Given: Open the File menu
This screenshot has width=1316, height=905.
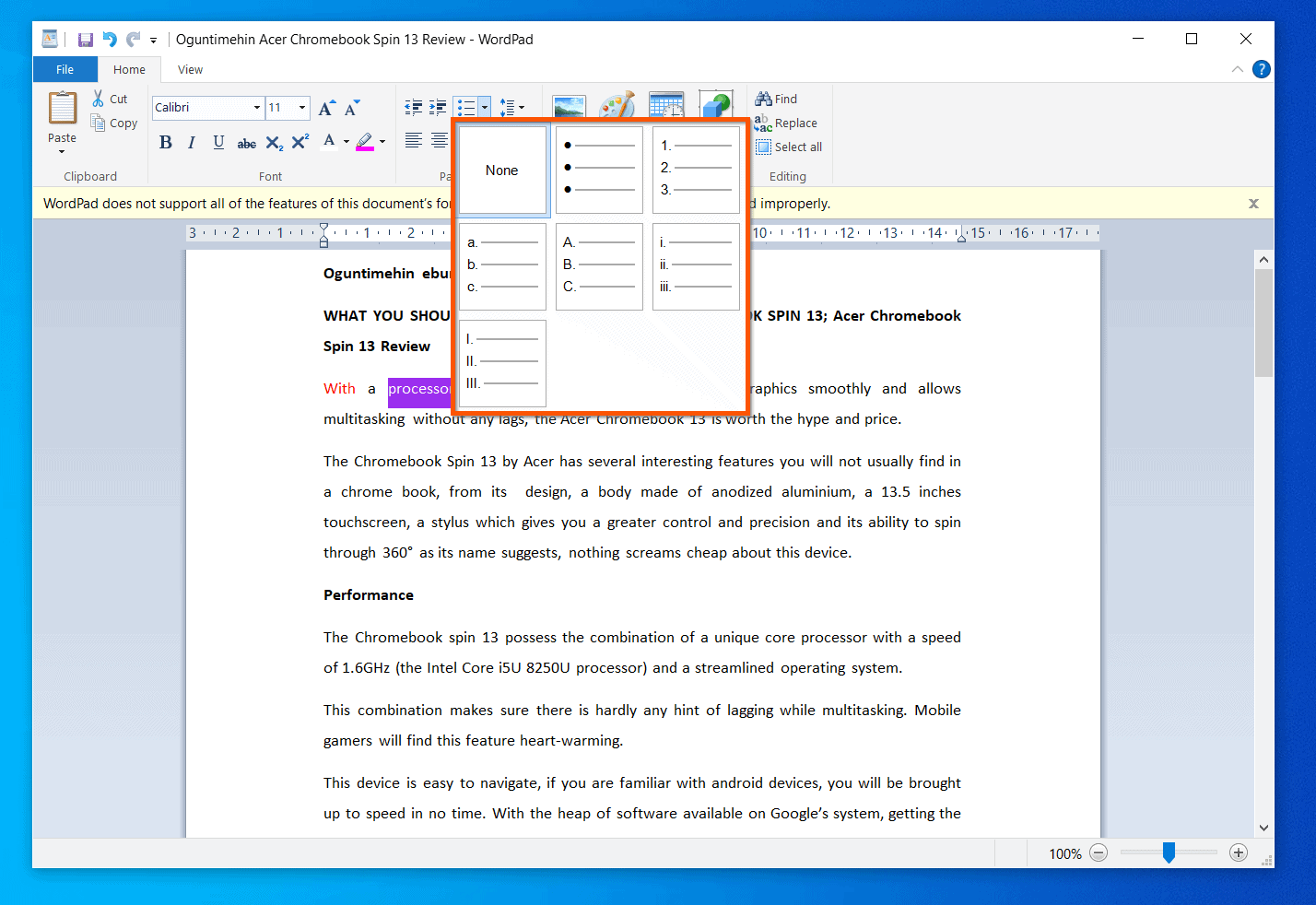Looking at the screenshot, I should click(x=65, y=69).
